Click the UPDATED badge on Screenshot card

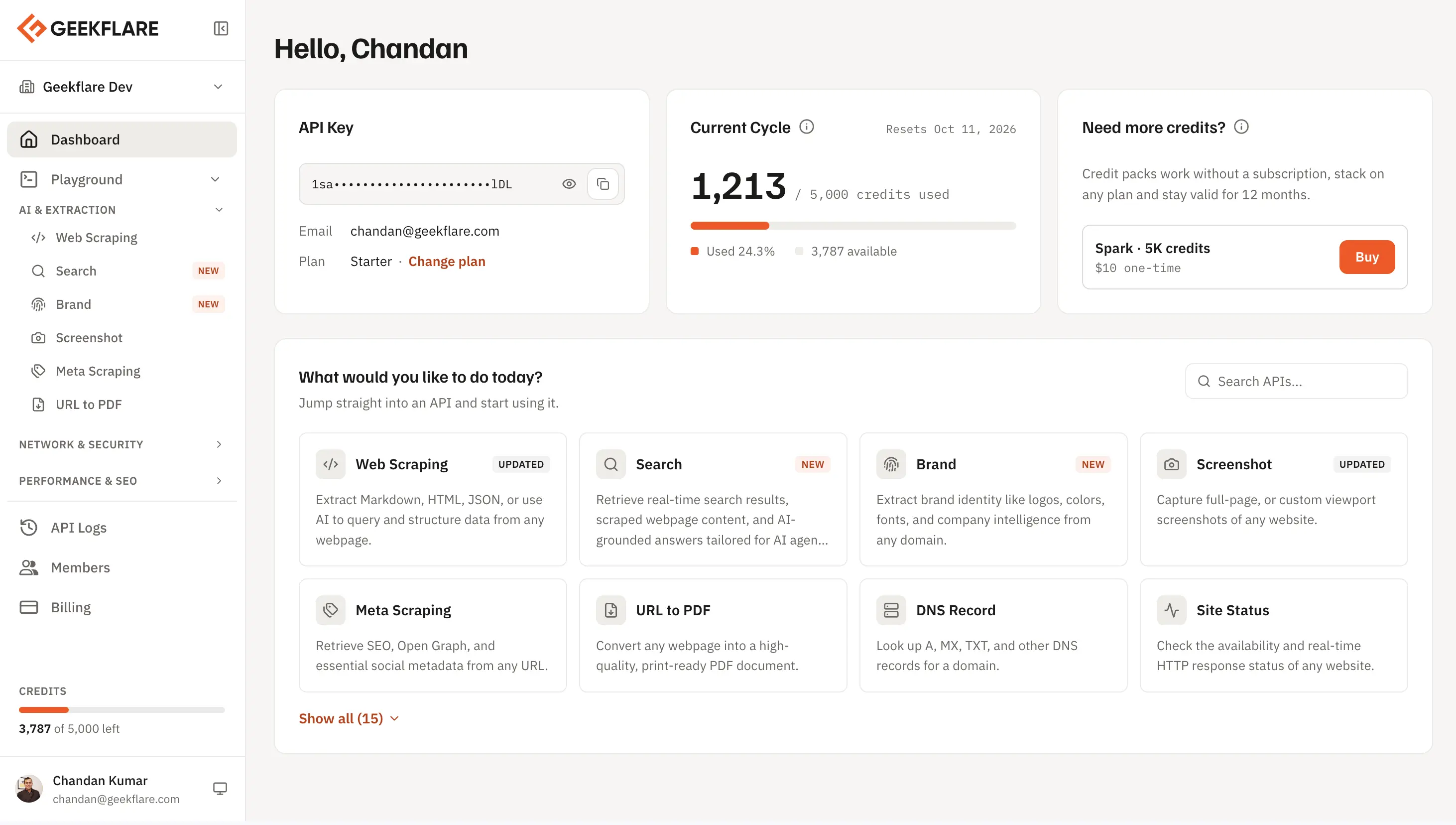click(x=1361, y=464)
